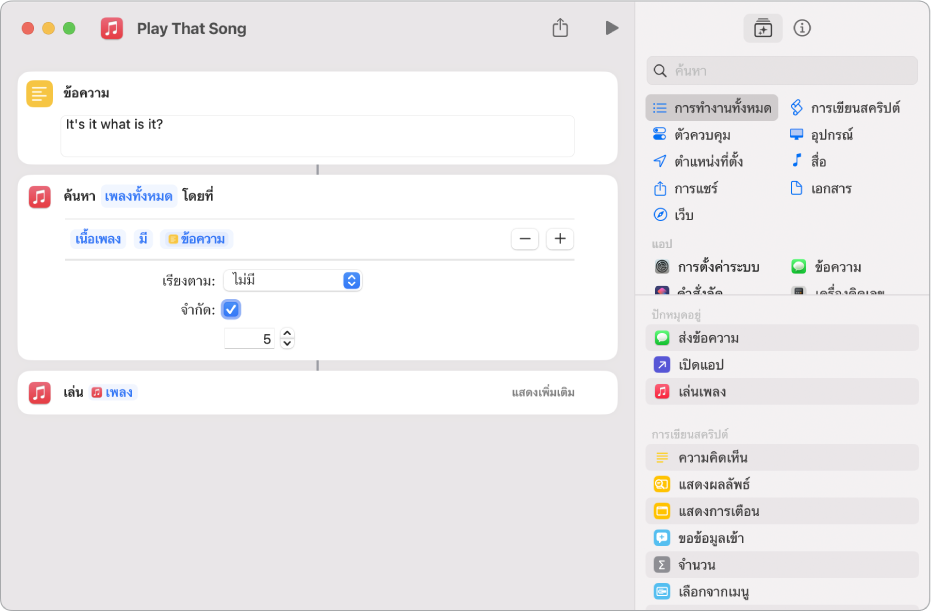Open the เรียงตาม sort-by dropdown
Image resolution: width=931 pixels, height=612 pixels.
(292, 281)
